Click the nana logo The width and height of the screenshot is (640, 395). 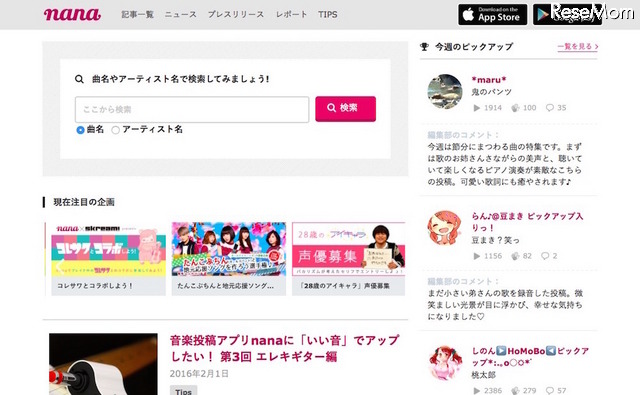point(72,14)
